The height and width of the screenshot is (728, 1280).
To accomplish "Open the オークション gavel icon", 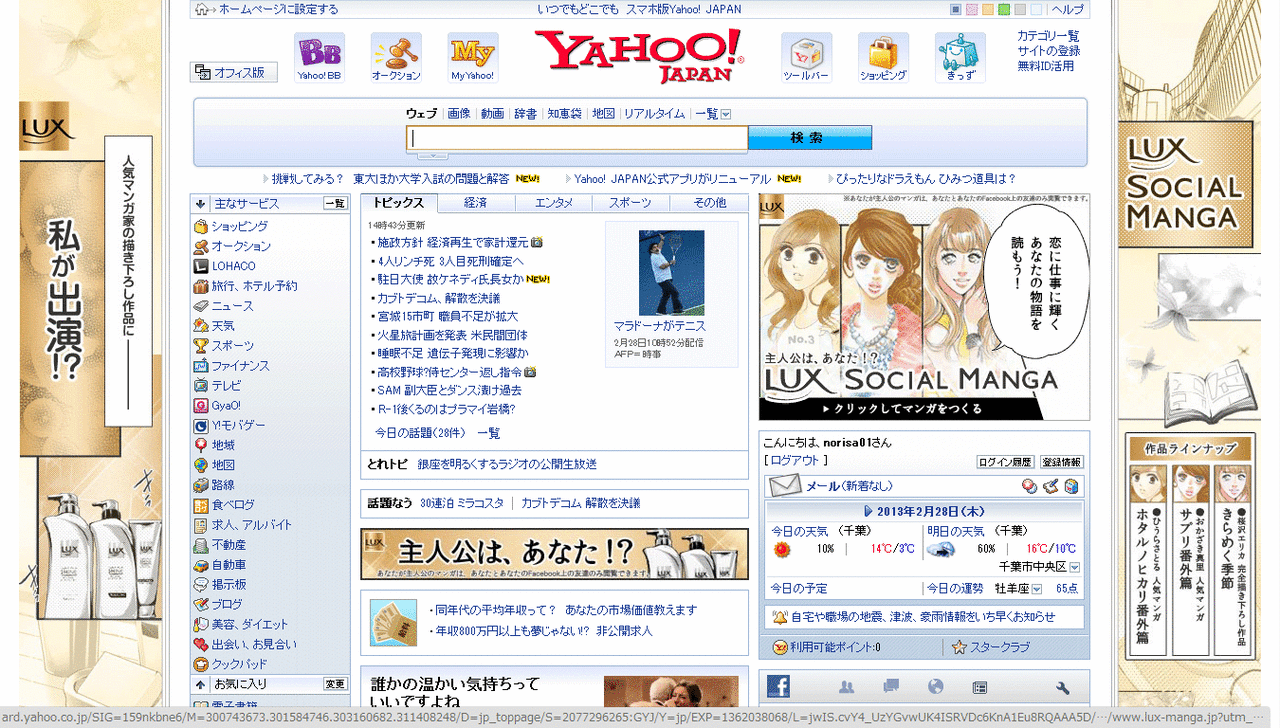I will (396, 57).
